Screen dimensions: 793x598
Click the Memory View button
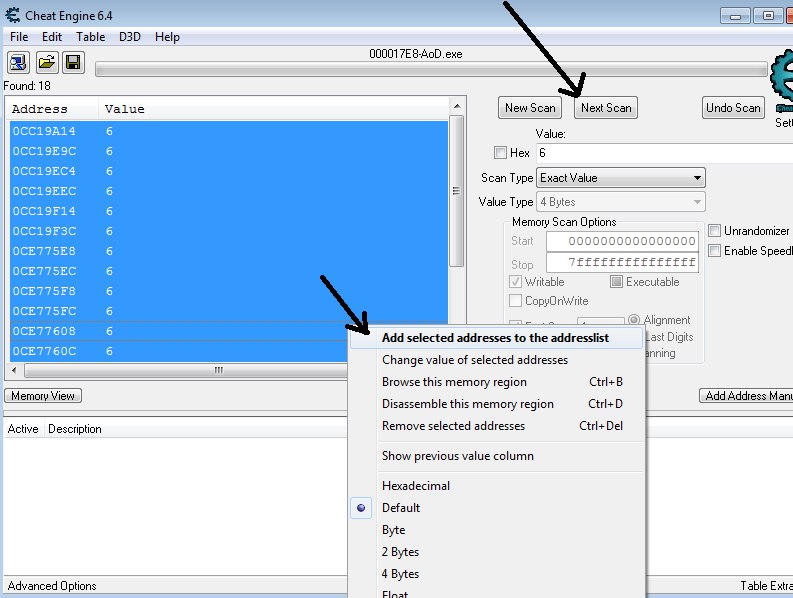click(x=43, y=396)
